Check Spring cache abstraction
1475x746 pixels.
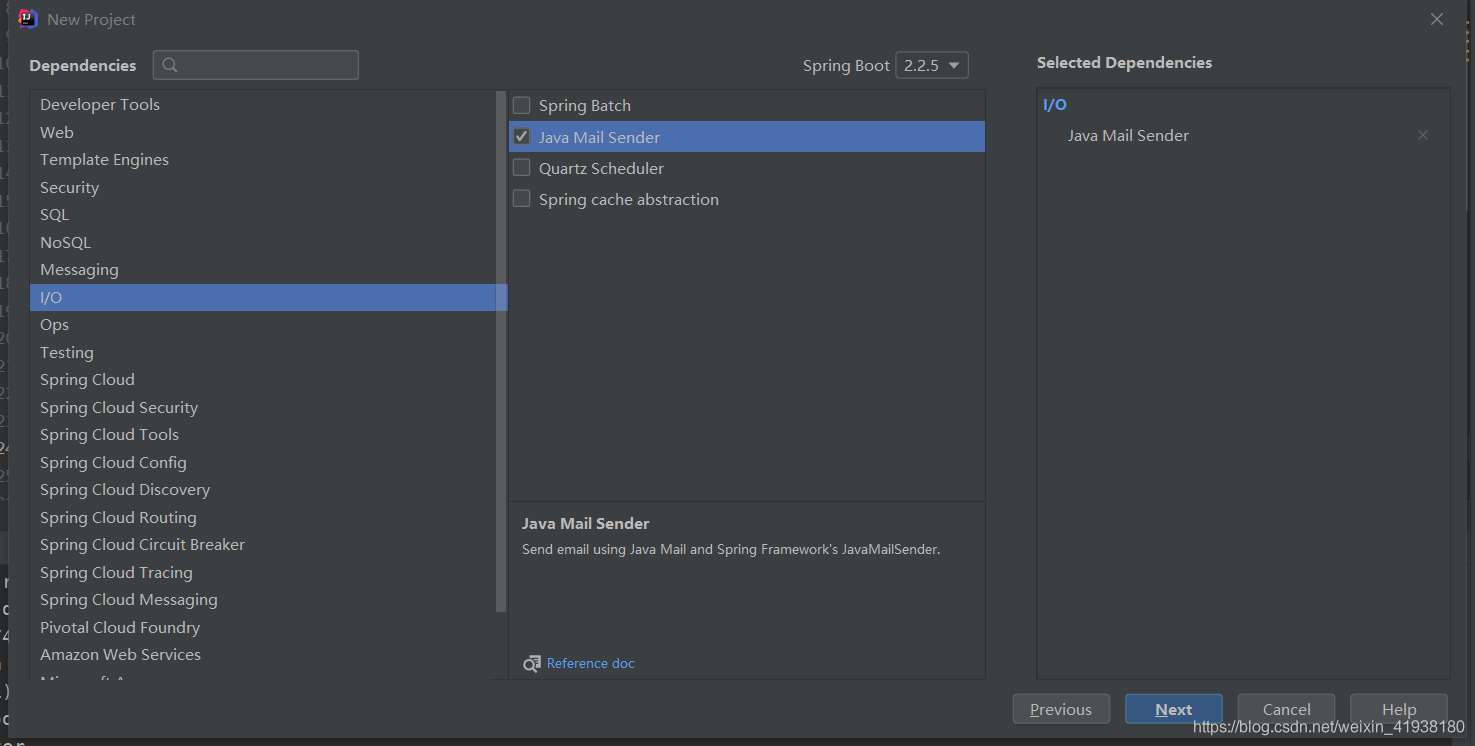(x=522, y=199)
